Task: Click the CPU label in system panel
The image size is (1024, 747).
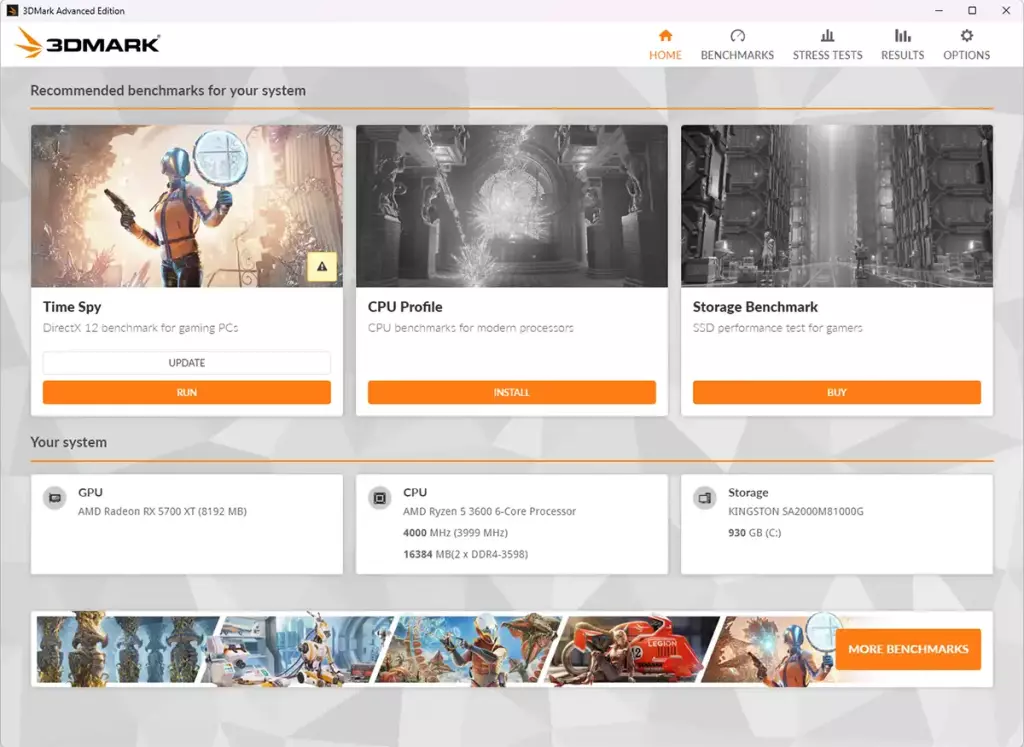Action: coord(415,492)
